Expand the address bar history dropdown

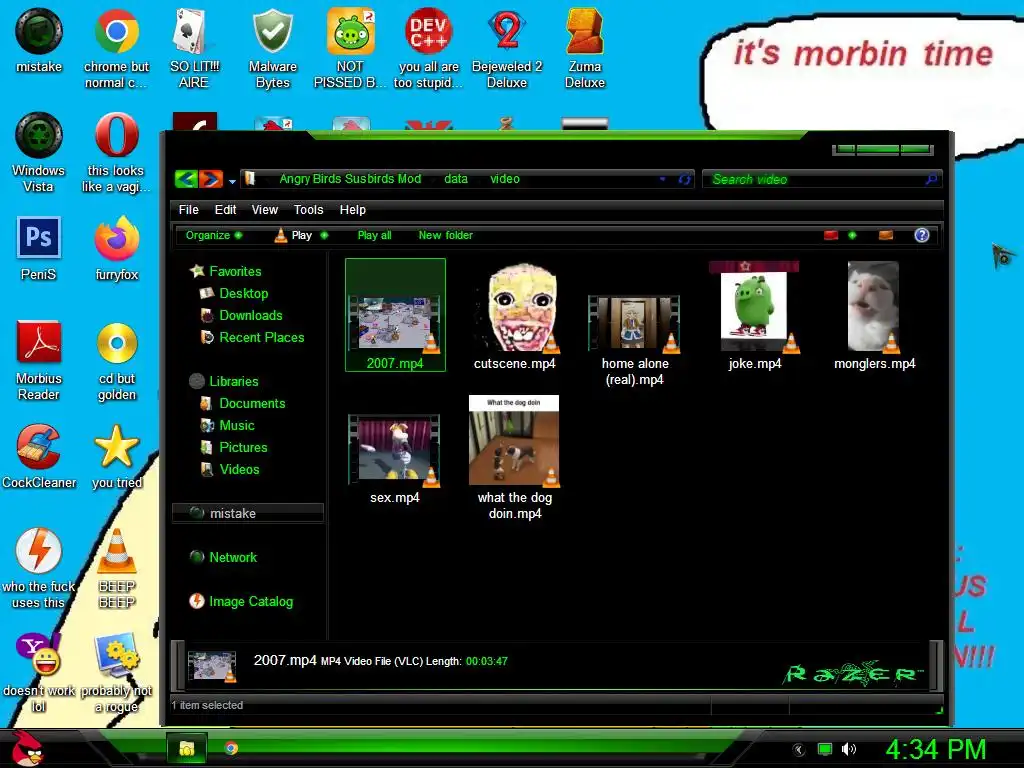click(x=662, y=179)
